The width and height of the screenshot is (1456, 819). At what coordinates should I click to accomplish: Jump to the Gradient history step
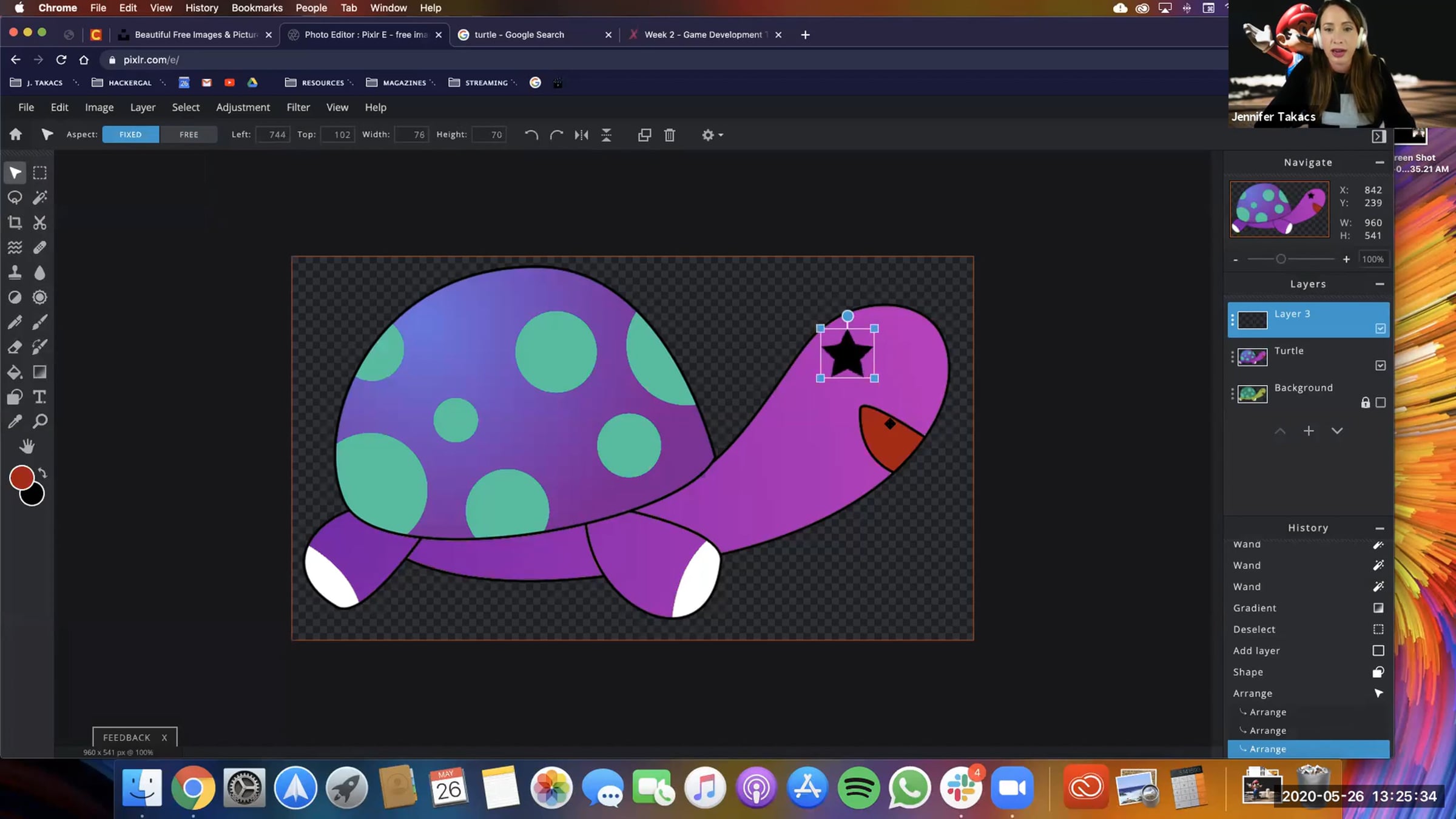point(1309,608)
